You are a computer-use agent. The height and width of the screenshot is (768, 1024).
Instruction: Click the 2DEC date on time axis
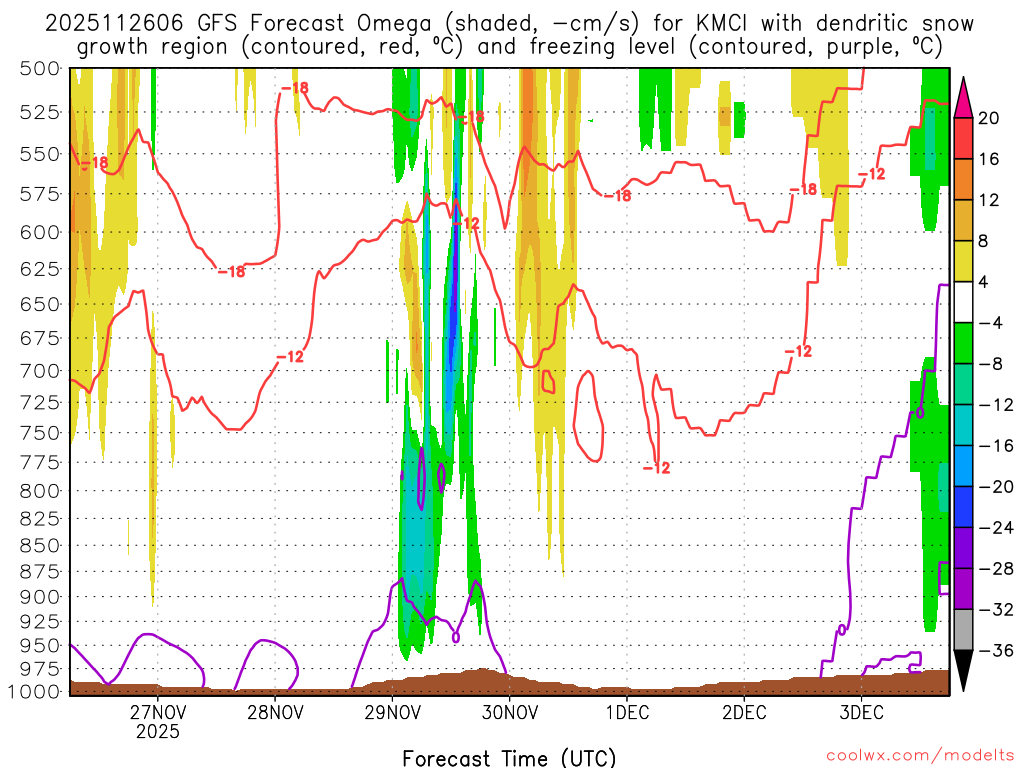744,712
